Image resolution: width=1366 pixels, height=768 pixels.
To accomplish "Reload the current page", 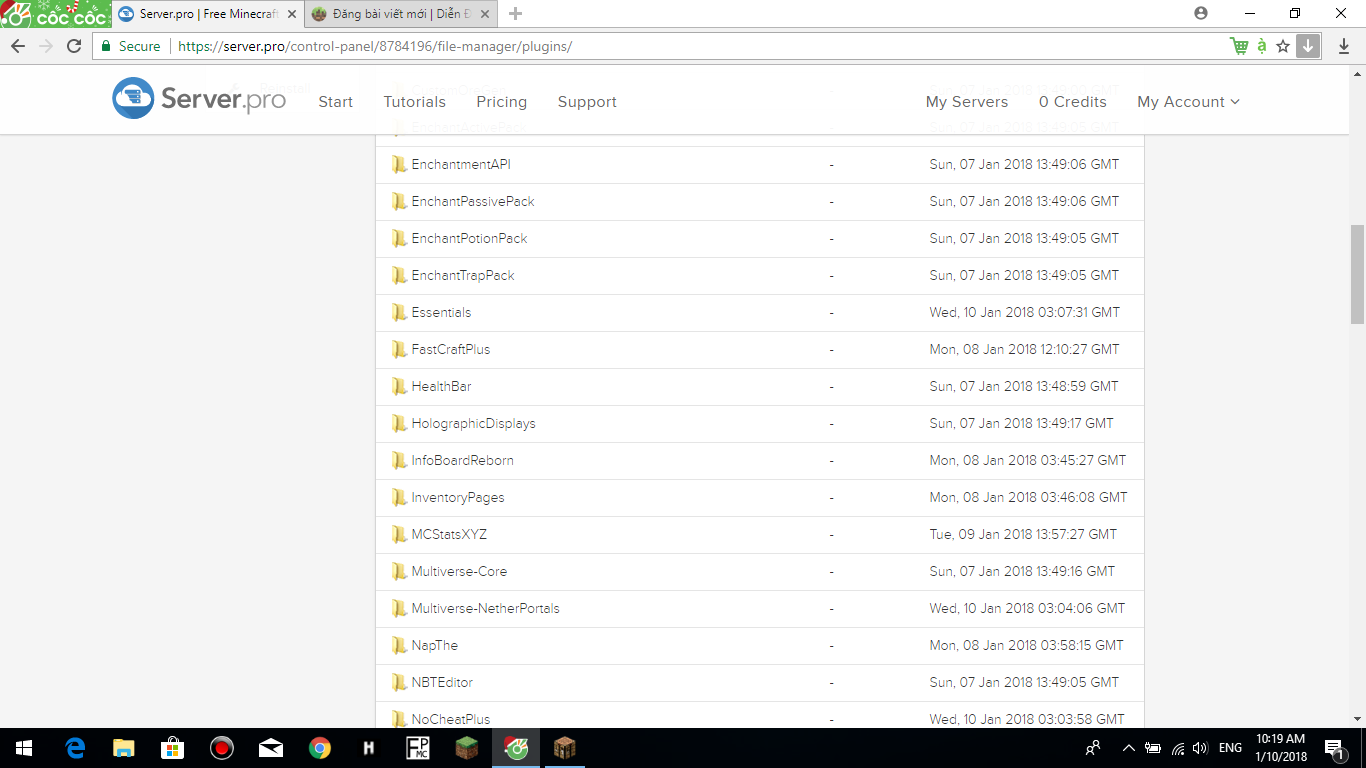I will coord(74,46).
